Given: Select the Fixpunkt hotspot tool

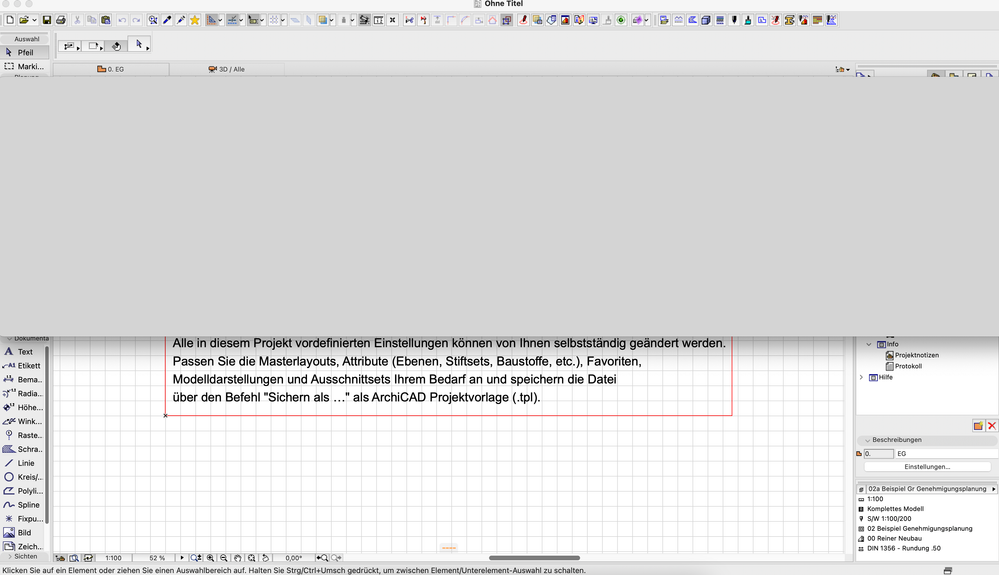Looking at the screenshot, I should coord(24,518).
